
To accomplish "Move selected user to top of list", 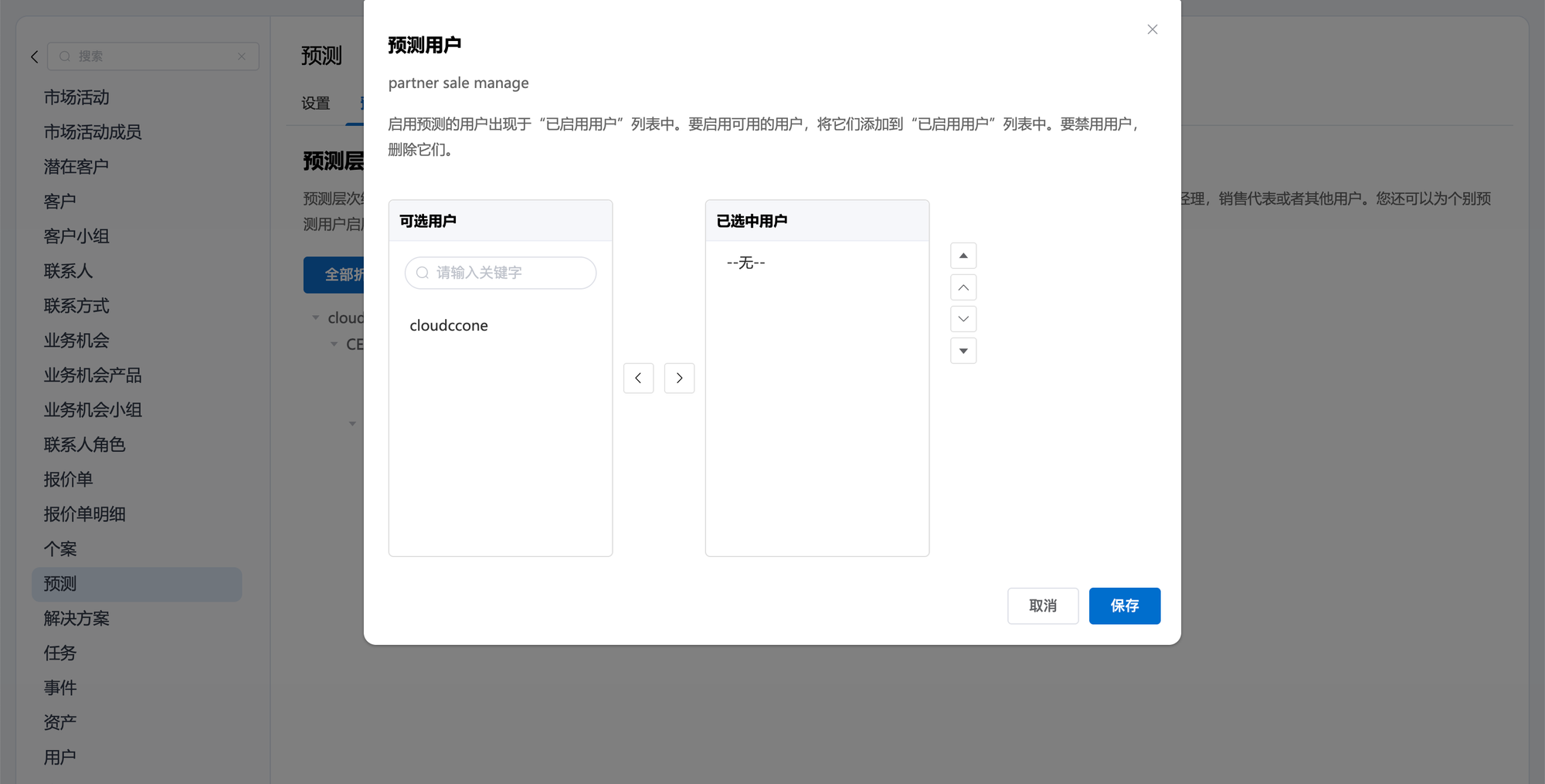I will coord(963,256).
